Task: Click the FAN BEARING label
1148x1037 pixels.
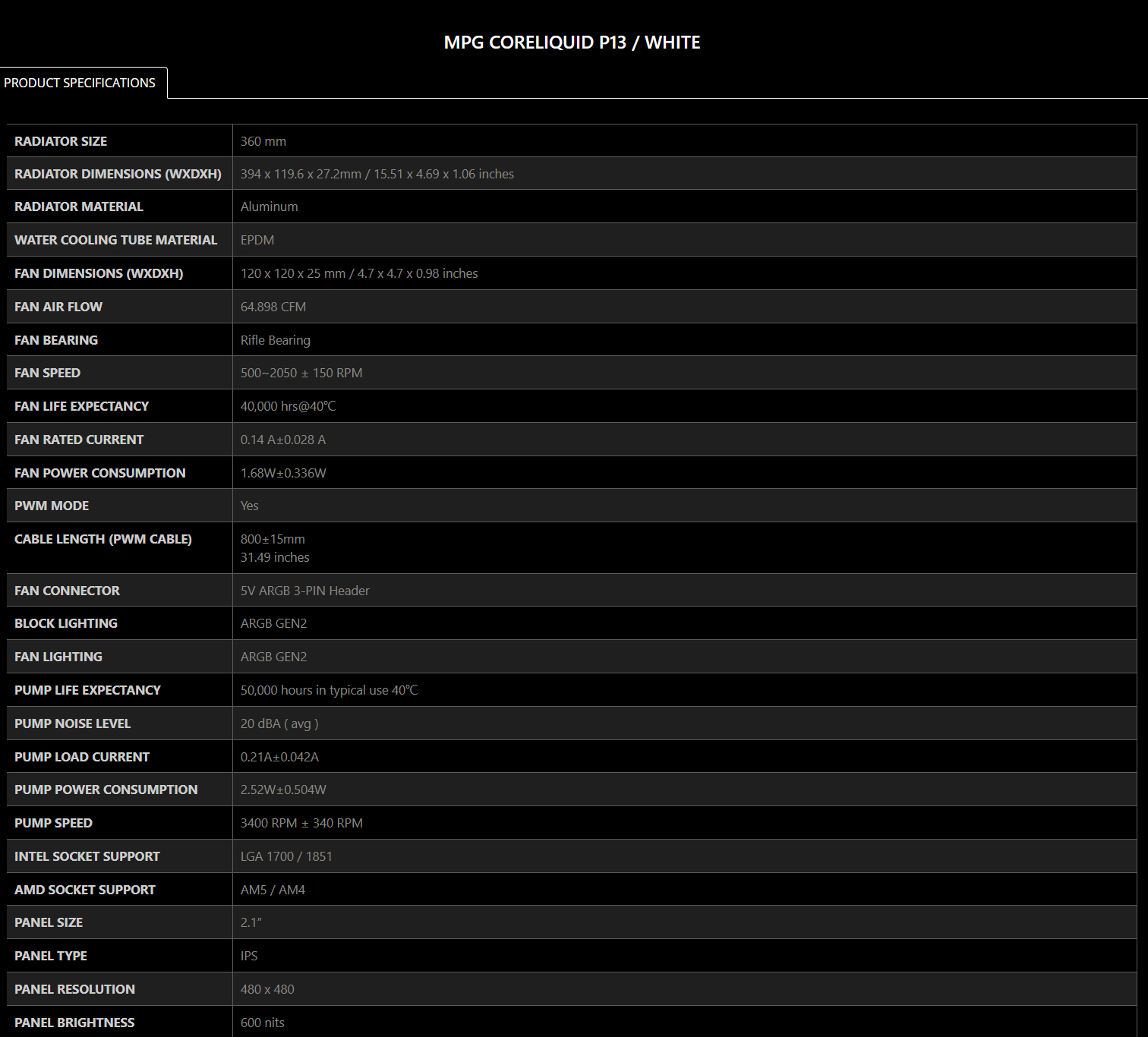Action: pos(56,340)
